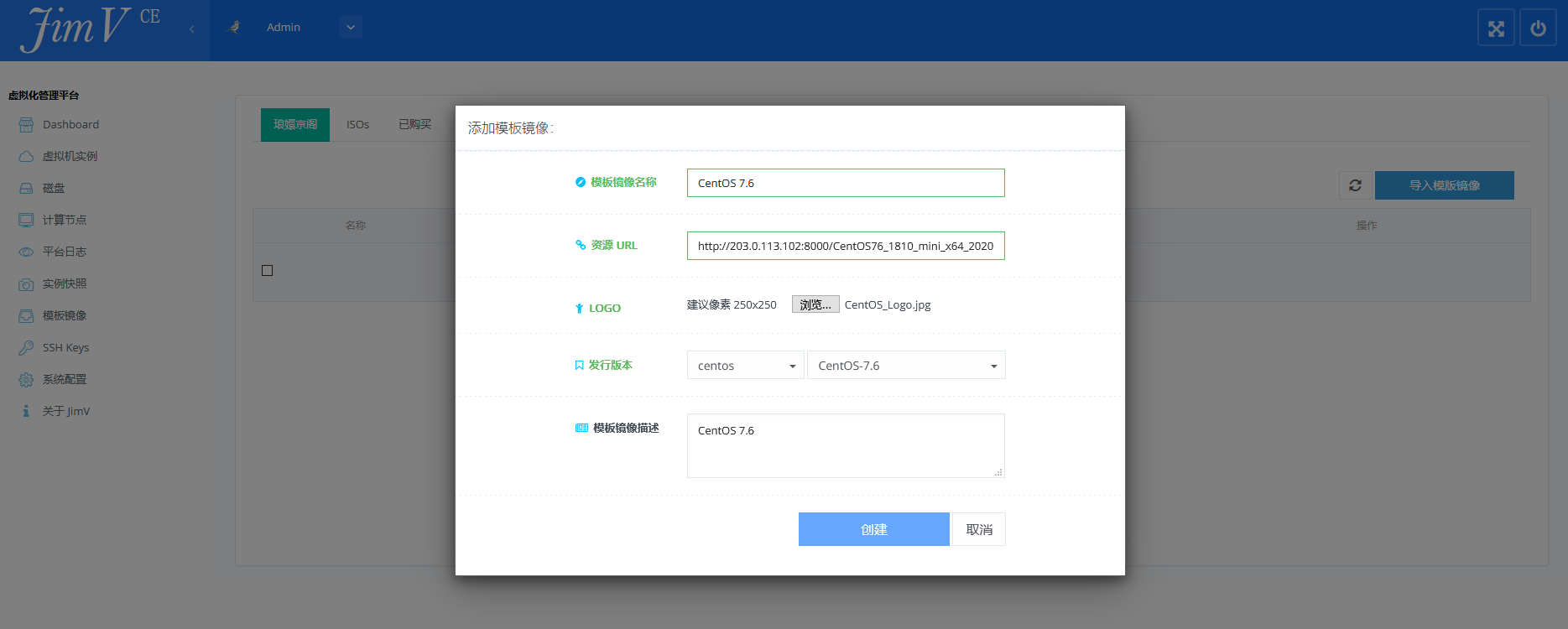Click 取消 to cancel the dialog
The width and height of the screenshot is (1568, 629).
(x=978, y=529)
